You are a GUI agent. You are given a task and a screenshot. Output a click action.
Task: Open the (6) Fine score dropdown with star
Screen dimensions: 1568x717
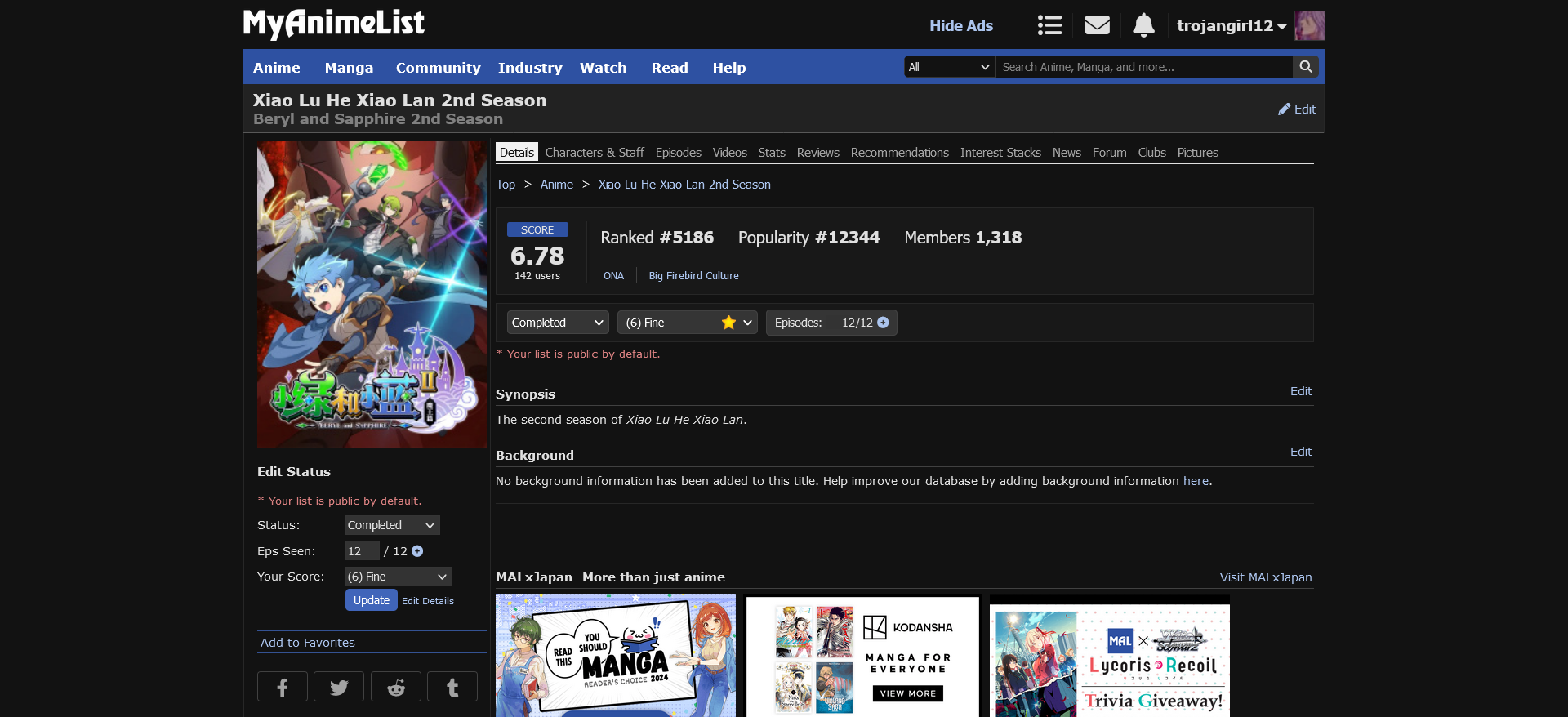pos(687,323)
